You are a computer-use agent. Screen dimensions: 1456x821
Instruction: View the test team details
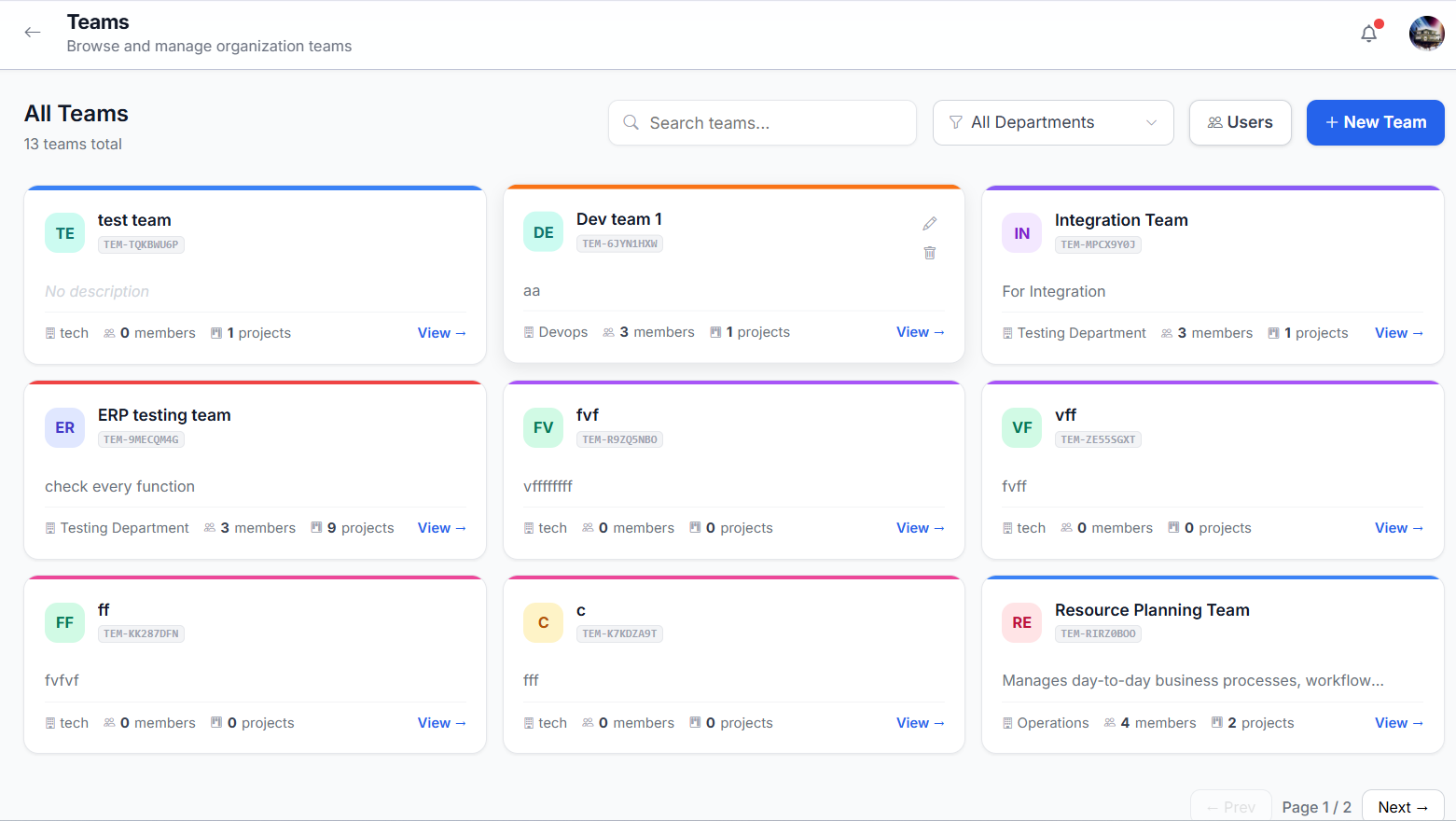coord(441,333)
